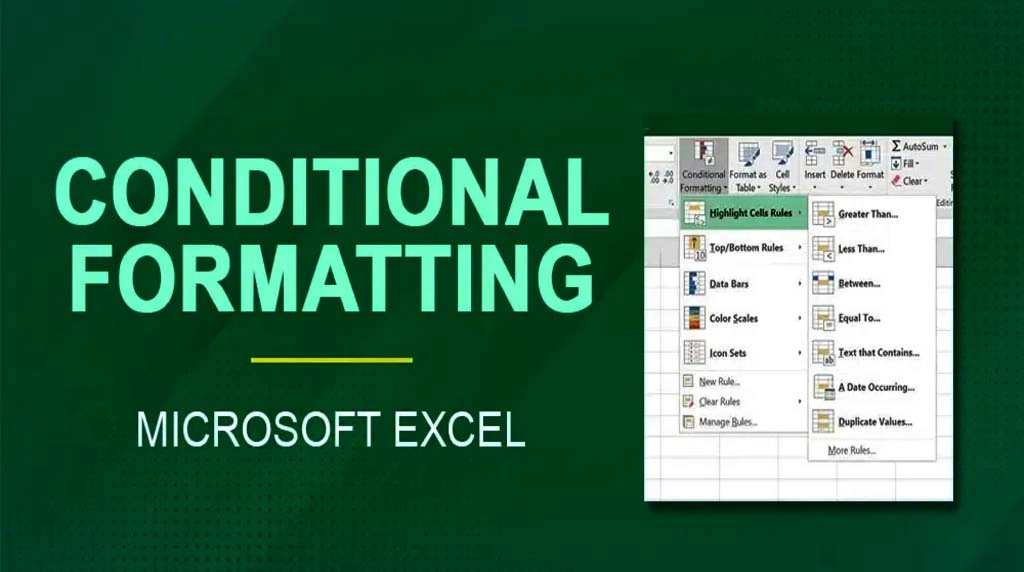Choose the Duplicate Values... label
1024x572 pixels.
click(875, 422)
